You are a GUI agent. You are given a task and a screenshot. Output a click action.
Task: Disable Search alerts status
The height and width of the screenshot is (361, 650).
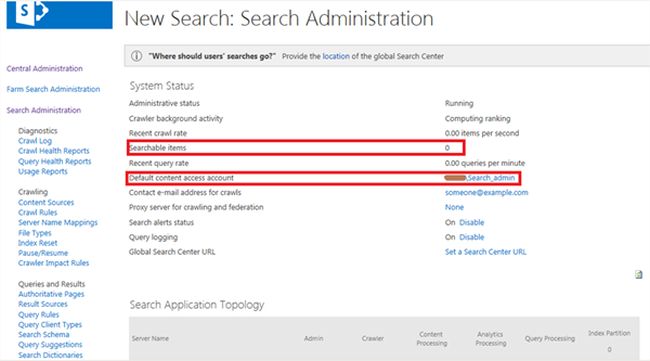(472, 222)
